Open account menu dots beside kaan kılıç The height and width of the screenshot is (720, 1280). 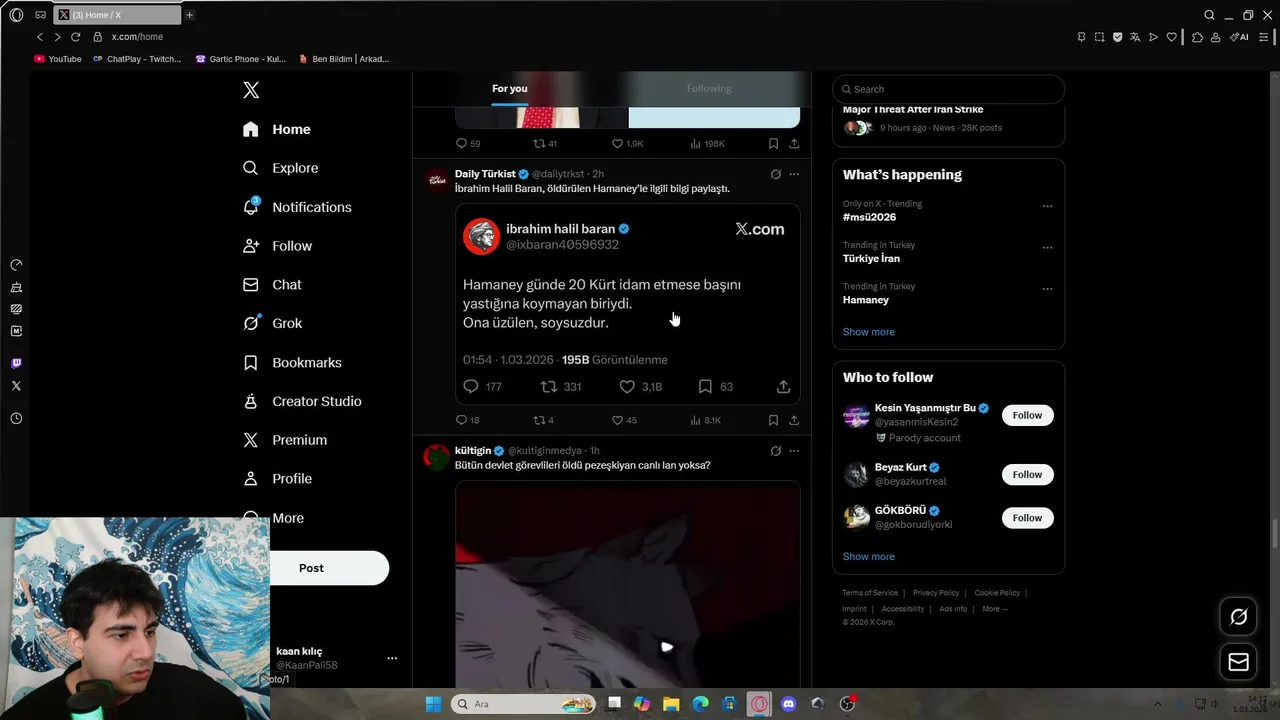click(392, 658)
